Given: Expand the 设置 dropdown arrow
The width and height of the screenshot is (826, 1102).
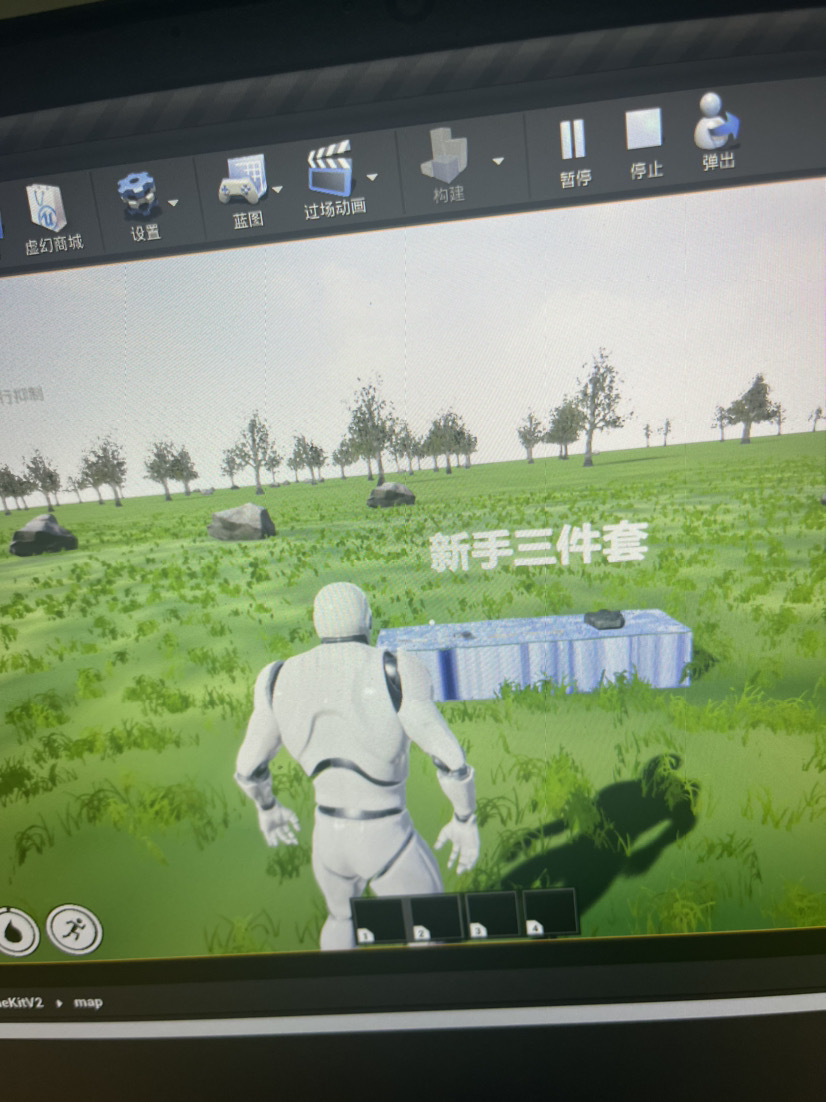Looking at the screenshot, I should 173,202.
